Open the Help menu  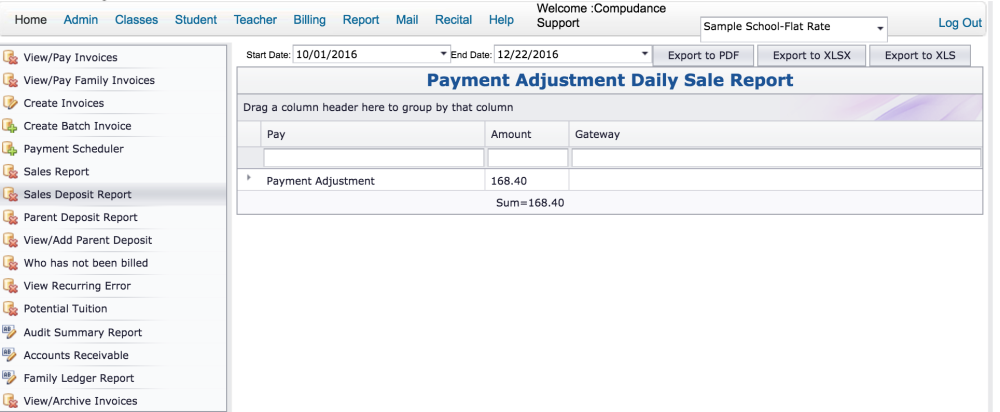pos(501,20)
